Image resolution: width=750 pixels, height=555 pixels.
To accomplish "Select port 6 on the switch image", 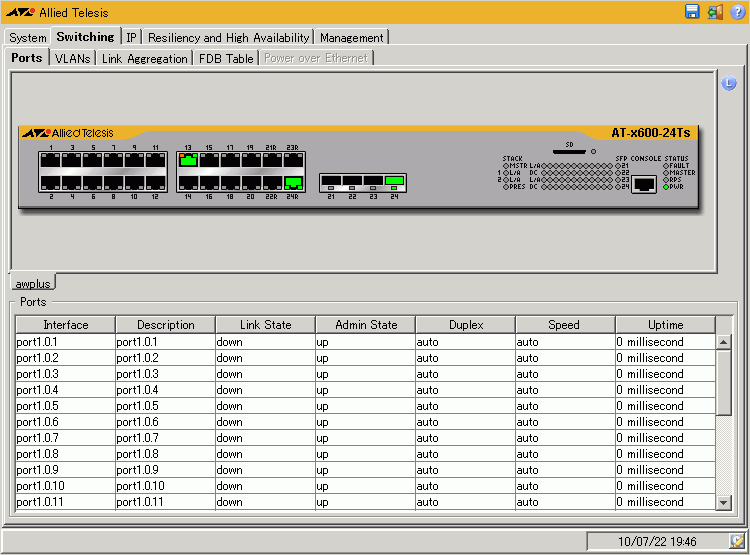I will [92, 183].
